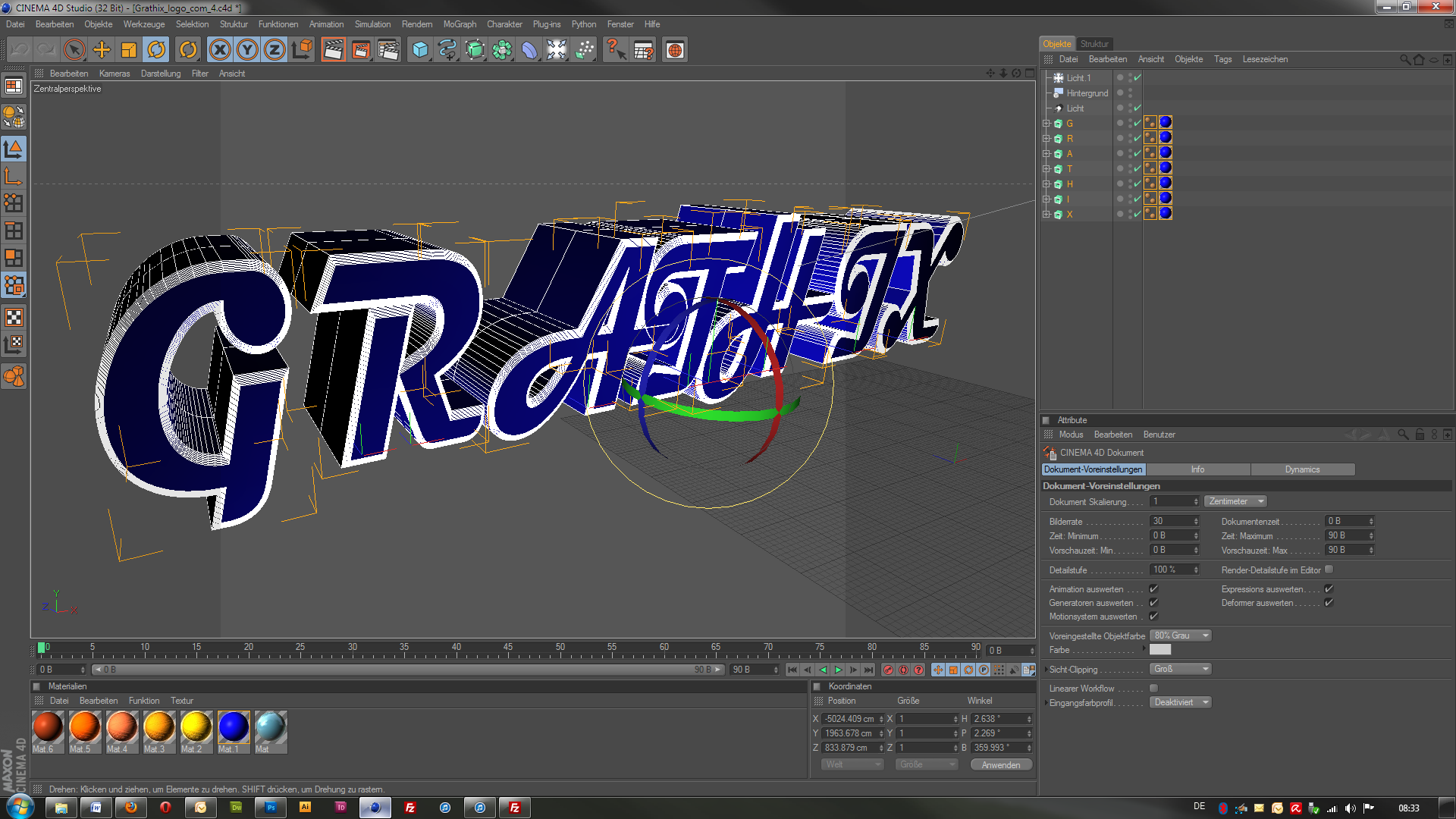Click the Play forward button

838,670
